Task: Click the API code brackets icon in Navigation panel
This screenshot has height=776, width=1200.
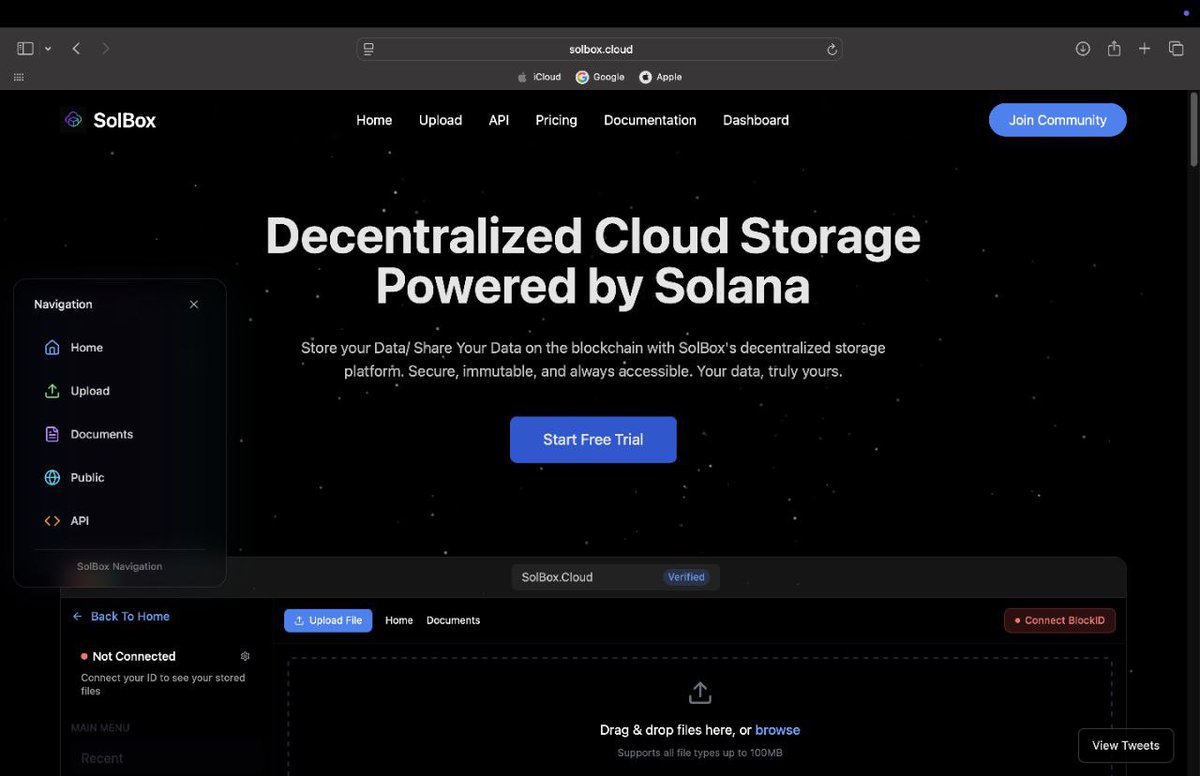Action: [x=52, y=521]
